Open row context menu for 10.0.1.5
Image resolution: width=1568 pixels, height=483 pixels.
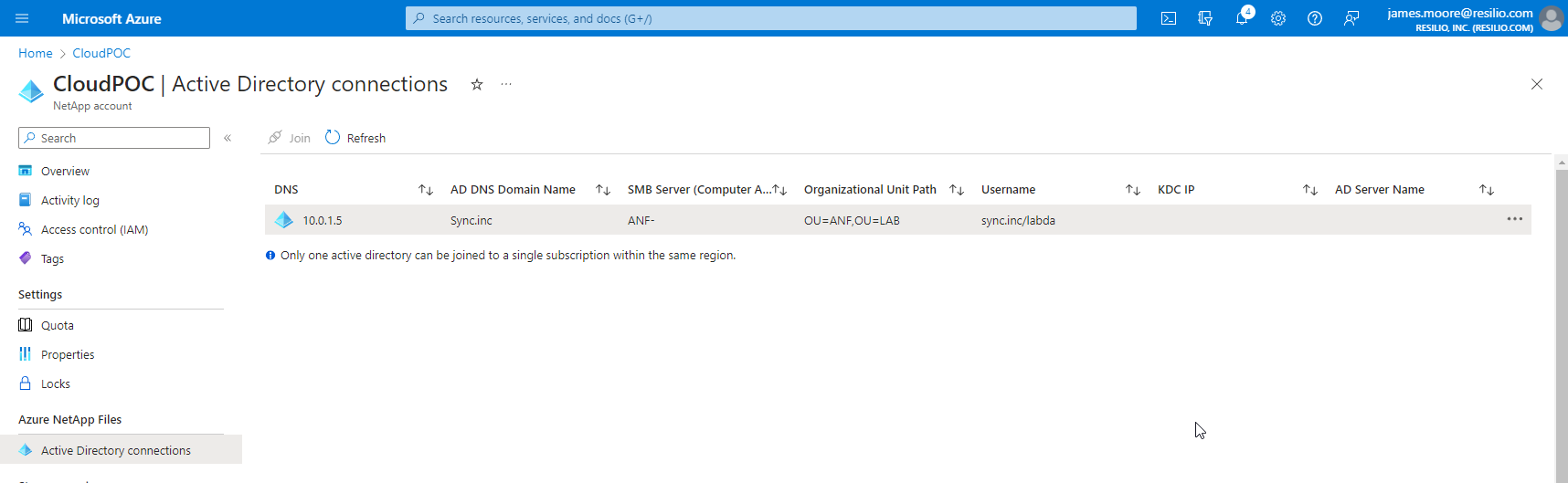[1514, 219]
